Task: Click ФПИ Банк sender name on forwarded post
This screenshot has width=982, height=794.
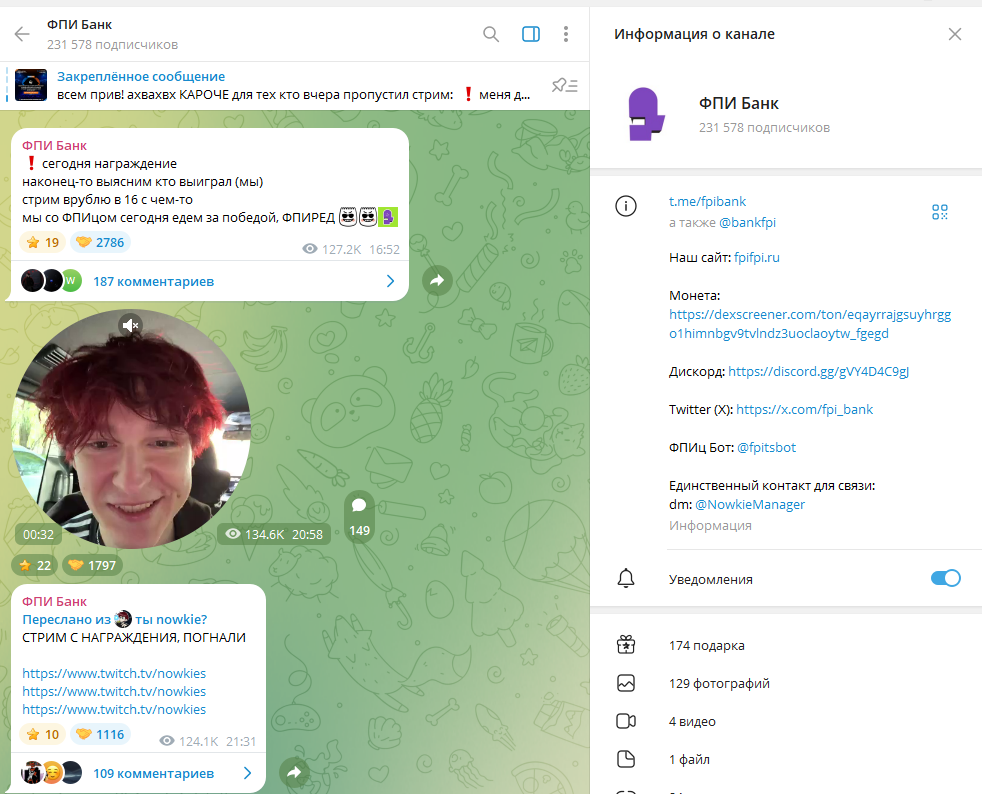Action: tap(54, 601)
